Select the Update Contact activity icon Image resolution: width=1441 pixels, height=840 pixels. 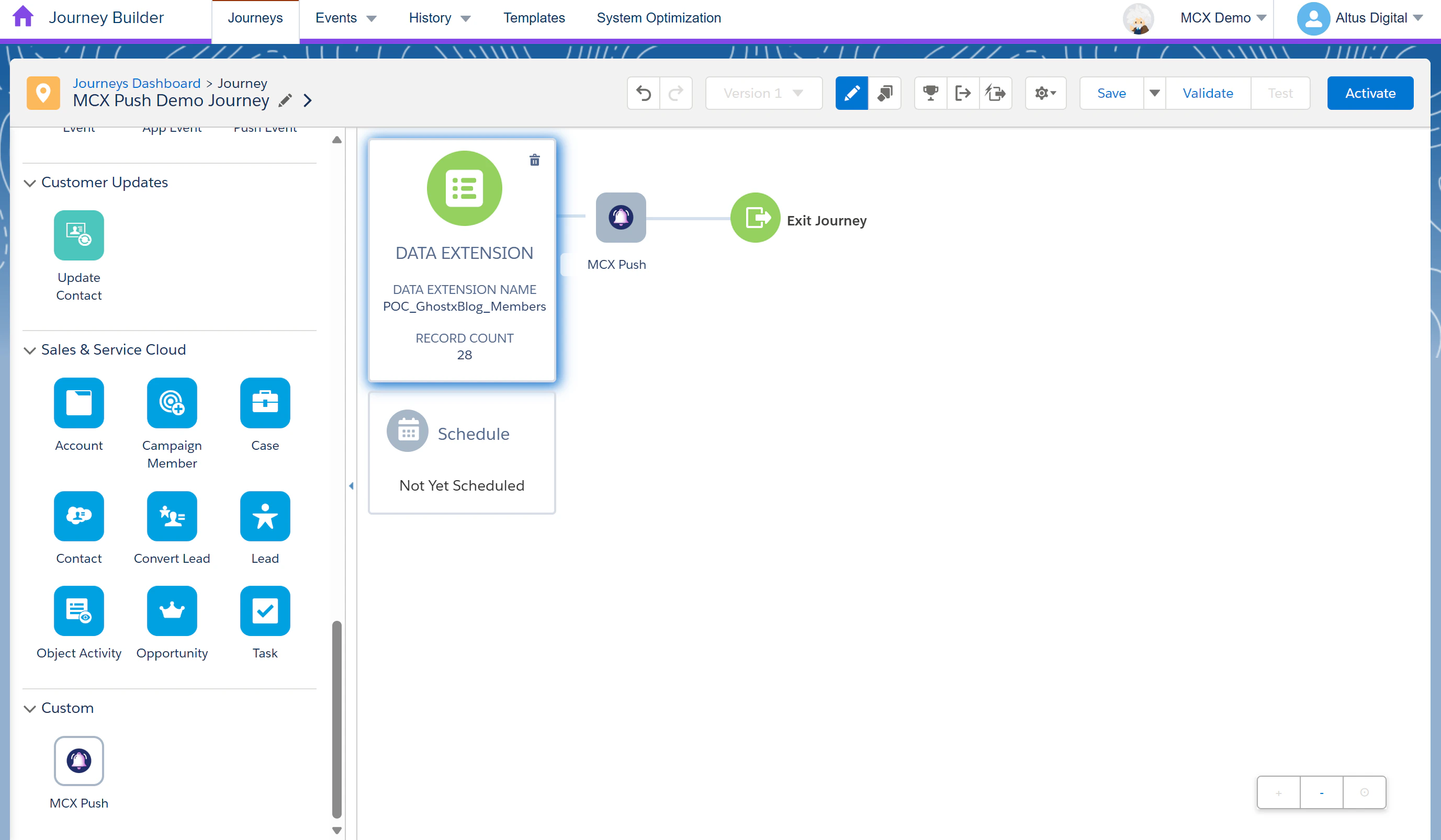click(x=79, y=235)
